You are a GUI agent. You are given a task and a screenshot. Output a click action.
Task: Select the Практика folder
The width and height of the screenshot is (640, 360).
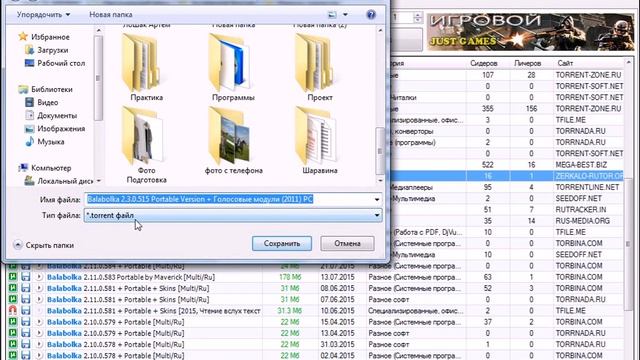click(x=147, y=68)
